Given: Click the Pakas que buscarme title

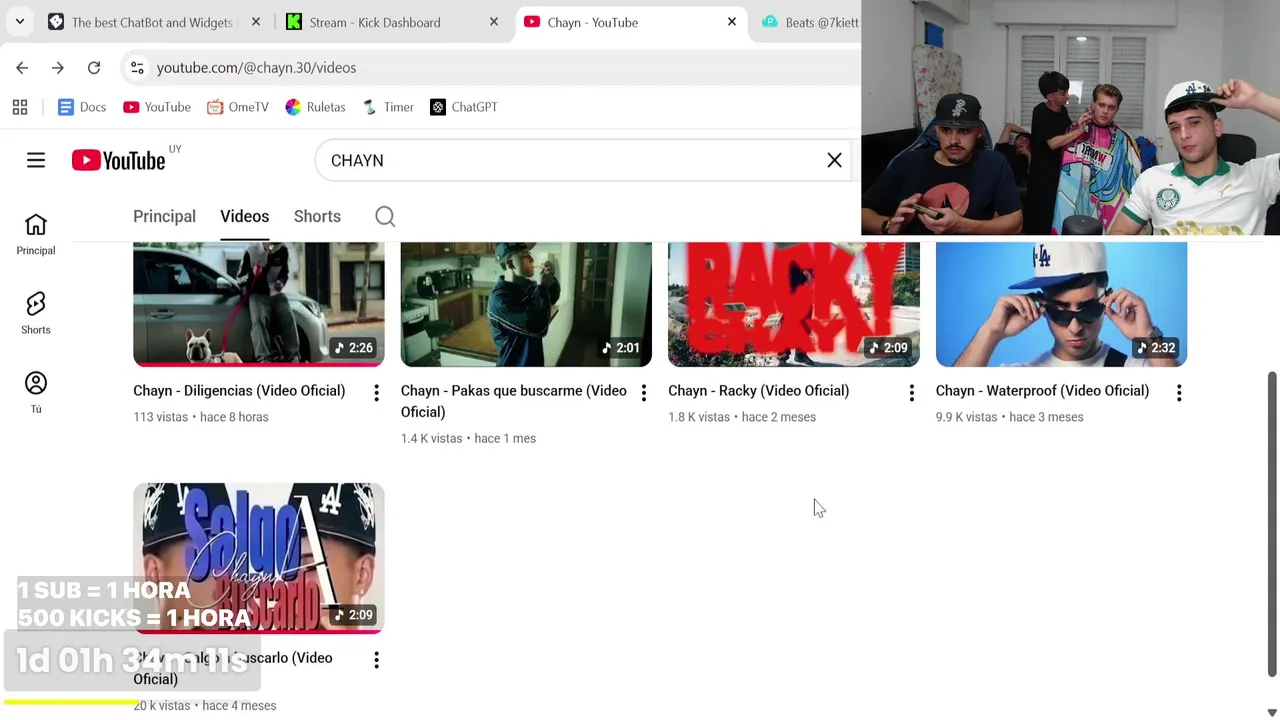Looking at the screenshot, I should (513, 401).
